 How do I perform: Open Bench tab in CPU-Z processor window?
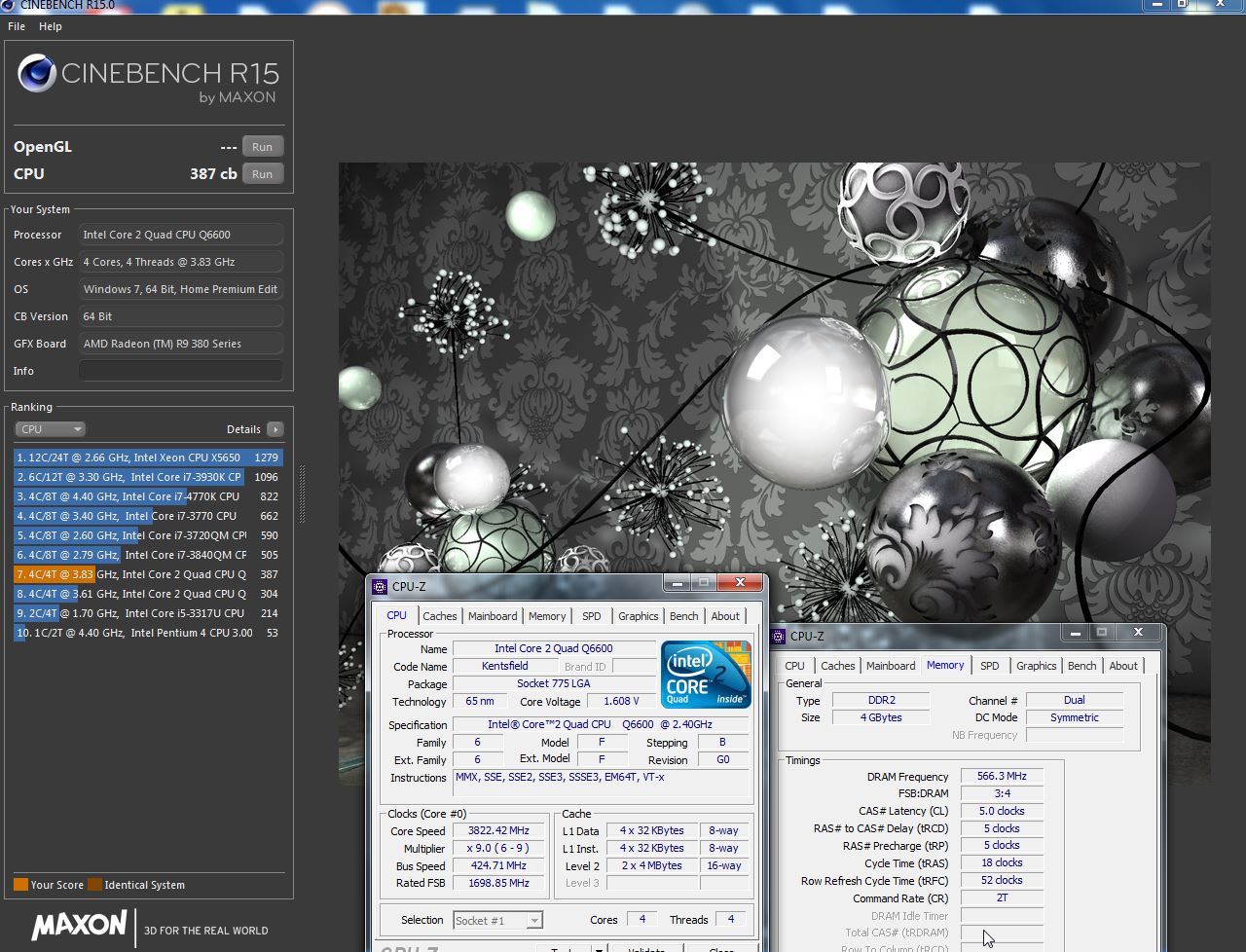tap(684, 616)
